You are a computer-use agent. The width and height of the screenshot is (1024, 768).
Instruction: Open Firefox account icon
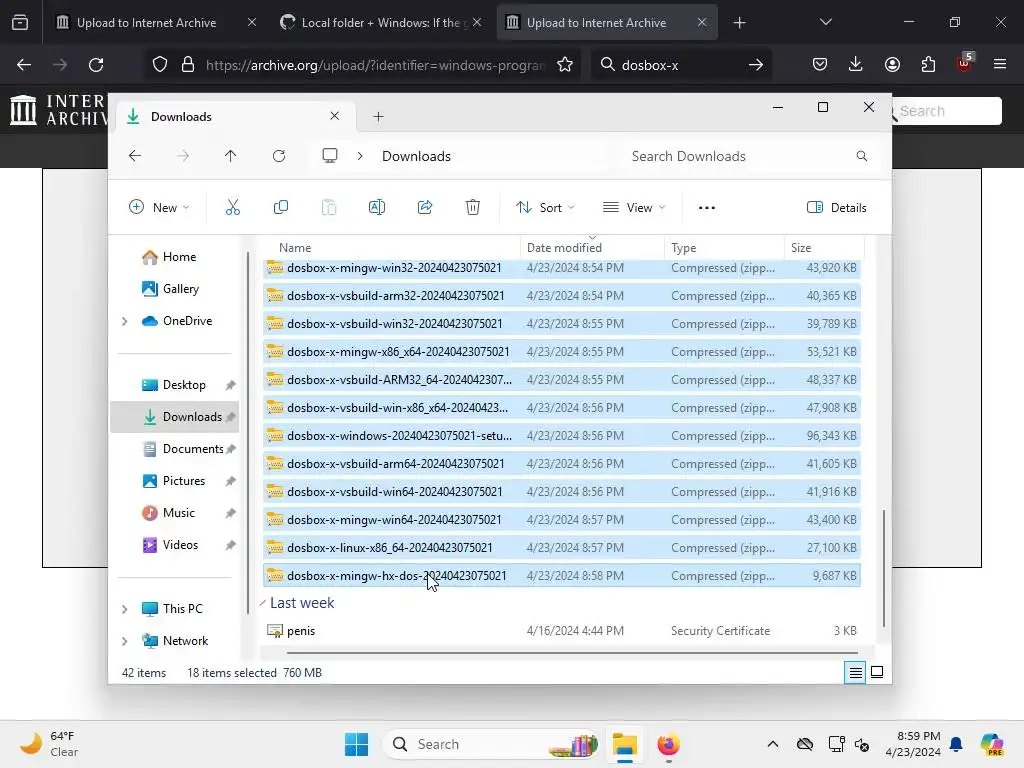coord(892,64)
